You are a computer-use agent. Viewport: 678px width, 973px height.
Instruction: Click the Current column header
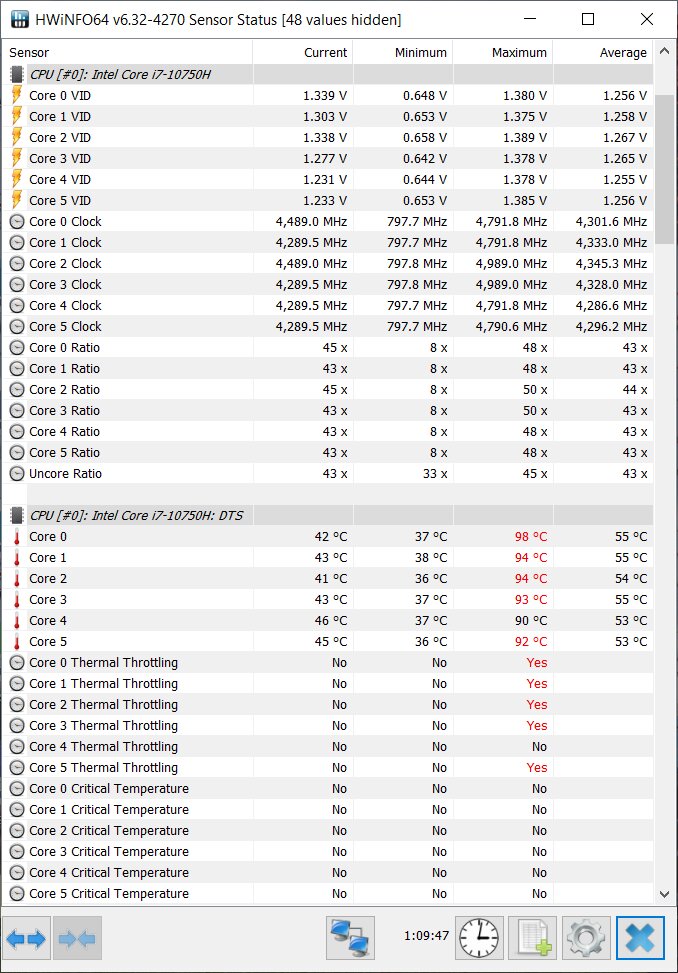[x=303, y=53]
